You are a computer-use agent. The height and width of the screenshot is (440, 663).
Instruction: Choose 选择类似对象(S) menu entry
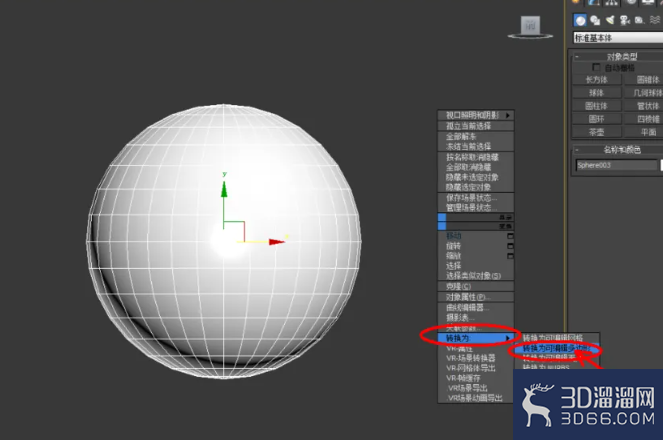[x=476, y=276]
